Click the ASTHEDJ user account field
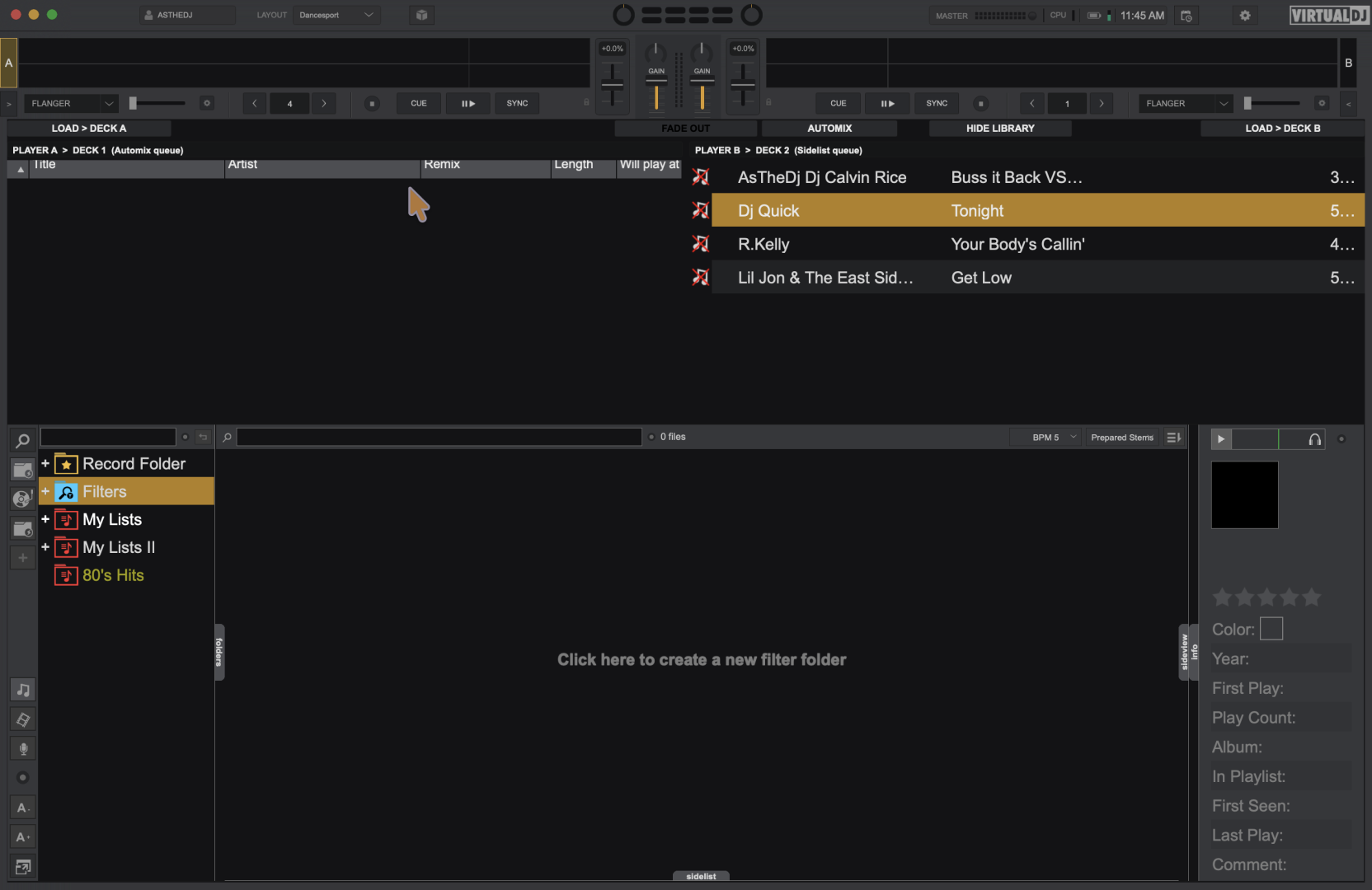The image size is (1372, 890). (x=187, y=15)
